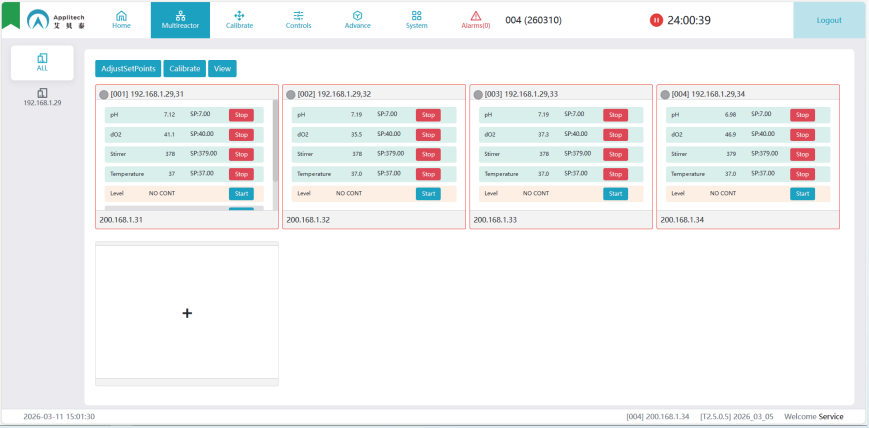Start Level control on reactor [003]
Viewport: 869px width, 428px height.
(x=615, y=194)
